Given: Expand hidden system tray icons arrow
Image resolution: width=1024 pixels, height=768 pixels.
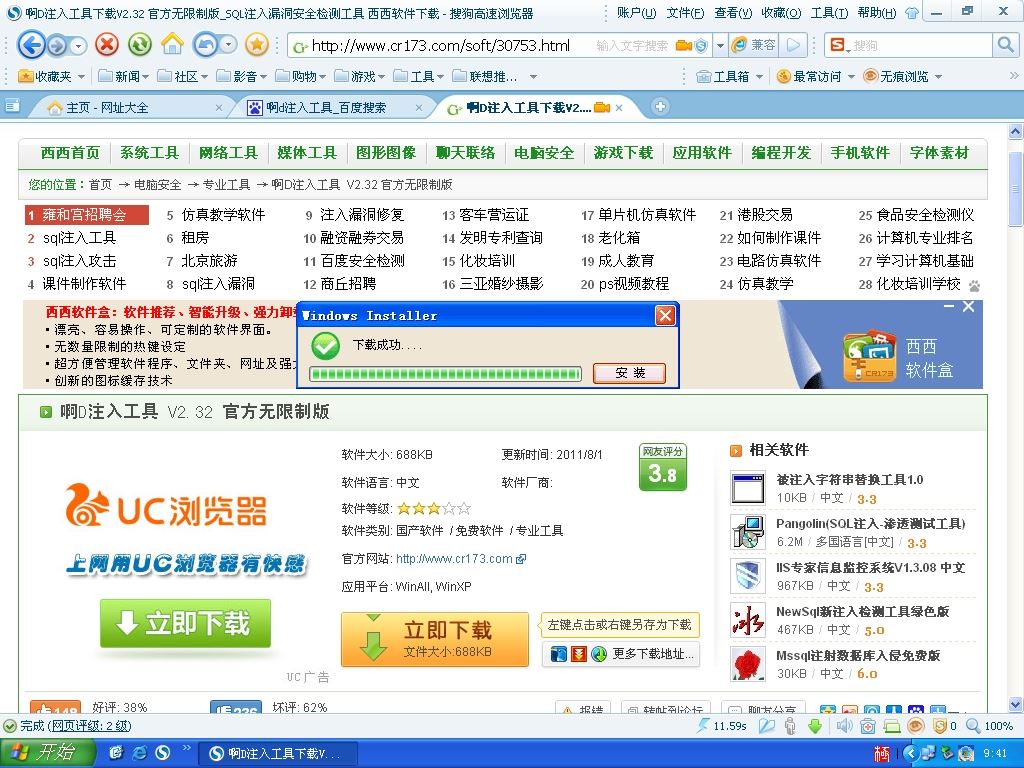Looking at the screenshot, I should 912,754.
